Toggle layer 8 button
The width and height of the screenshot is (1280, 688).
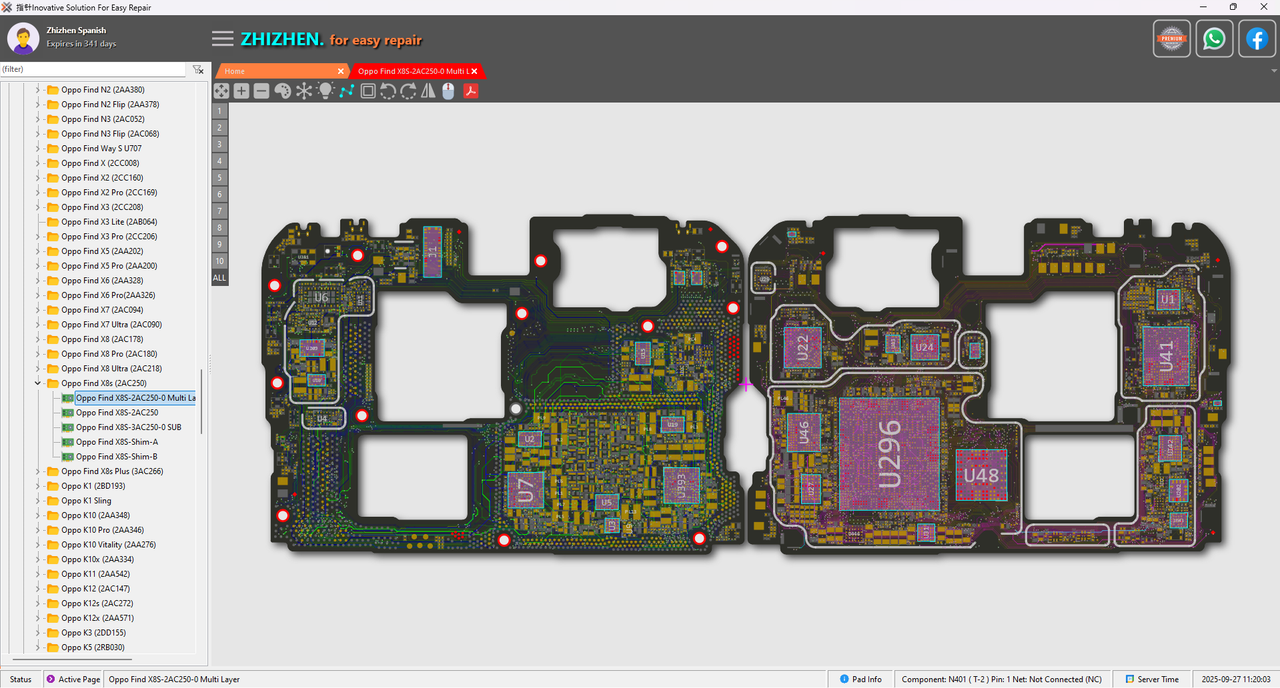tap(220, 227)
